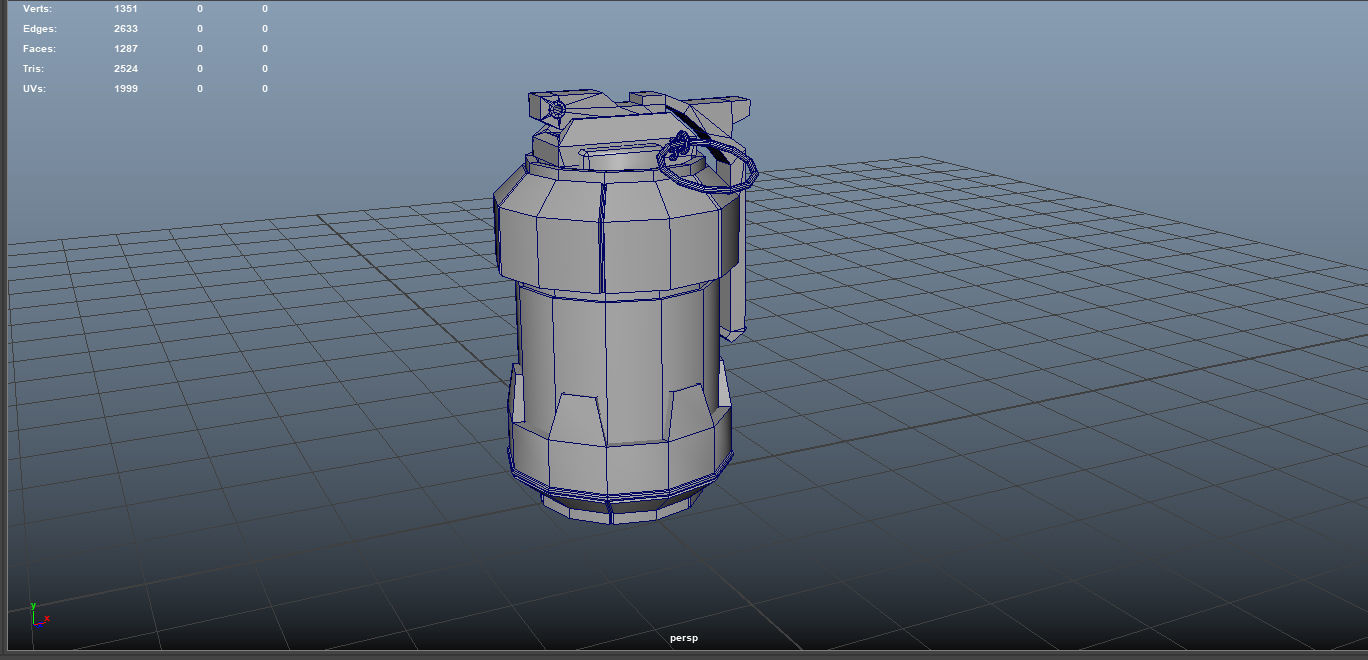The height and width of the screenshot is (660, 1368).
Task: Click the persp camera name label
Action: [x=684, y=638]
